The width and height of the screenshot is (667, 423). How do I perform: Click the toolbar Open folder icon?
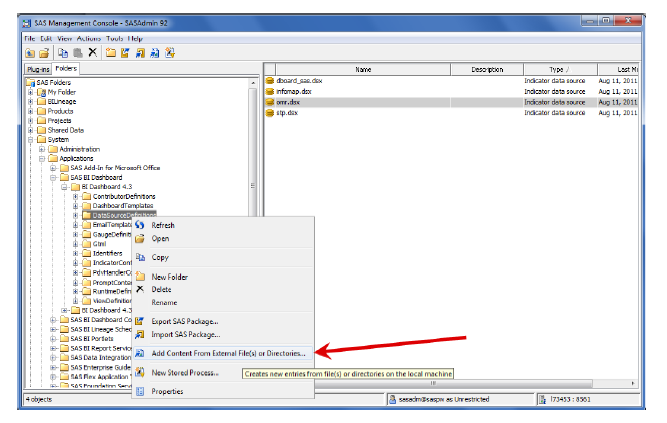click(x=44, y=53)
